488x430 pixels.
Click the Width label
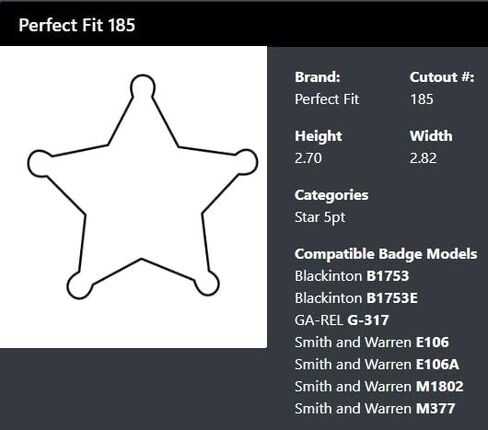[x=431, y=136]
